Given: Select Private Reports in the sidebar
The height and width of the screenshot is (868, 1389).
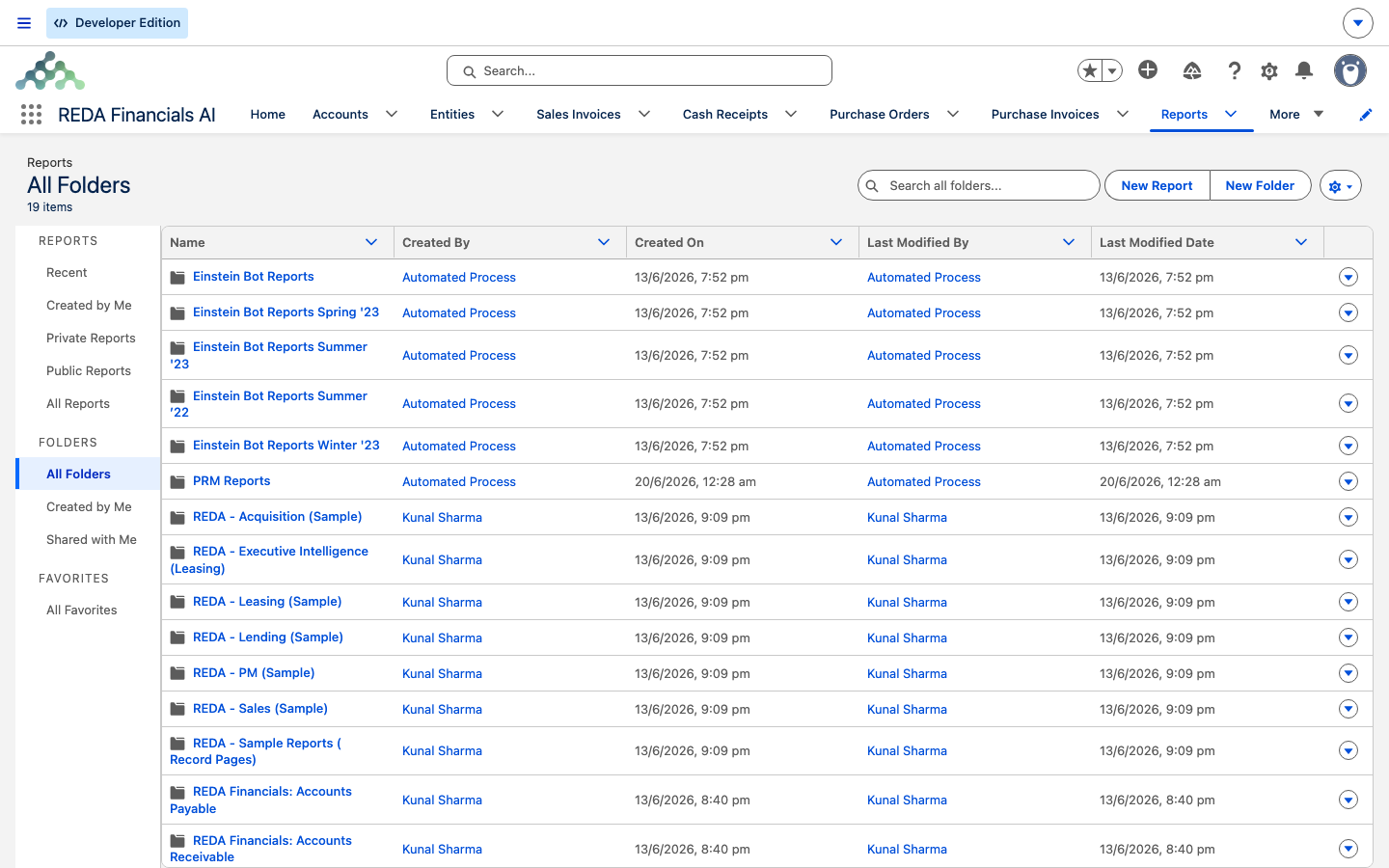Looking at the screenshot, I should coord(91,339).
